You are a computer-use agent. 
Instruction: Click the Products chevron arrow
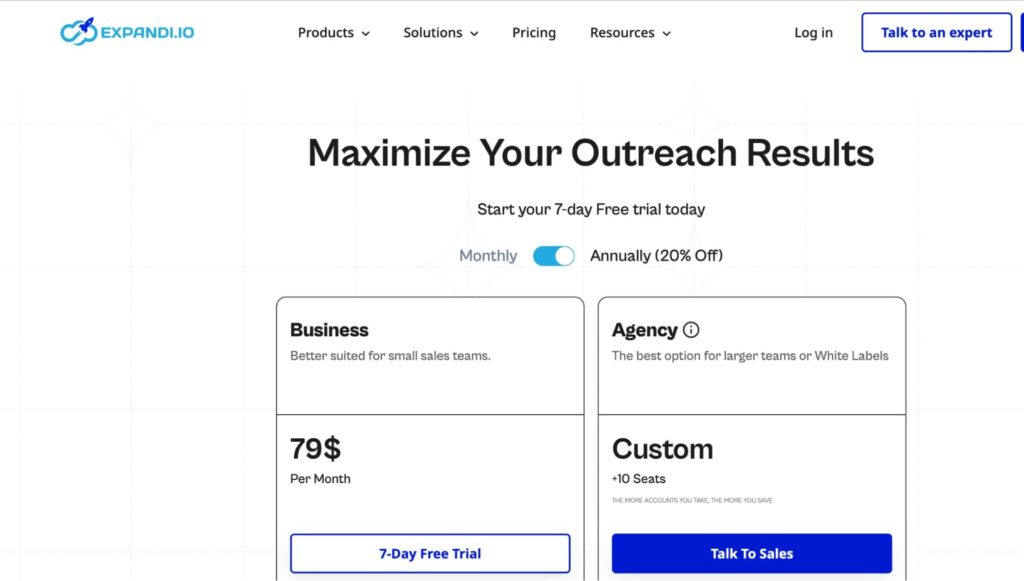(x=365, y=34)
